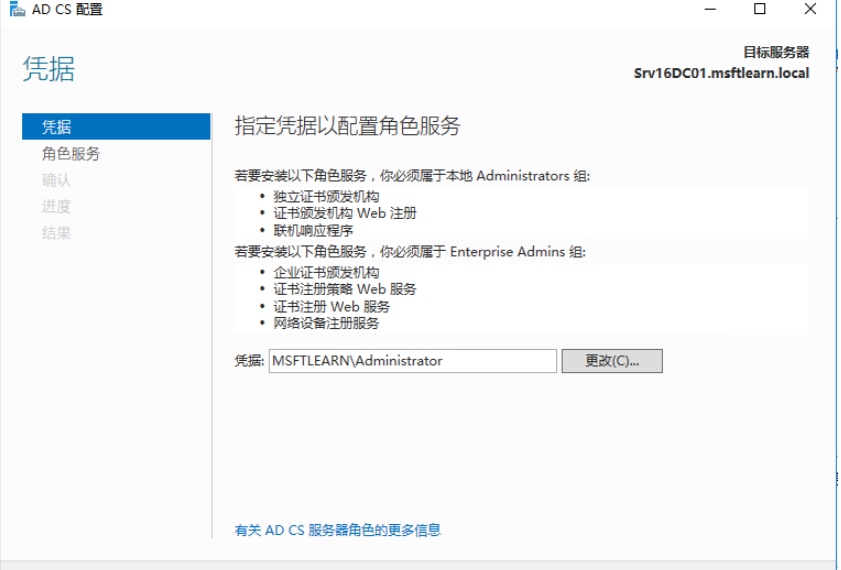The image size is (841, 570).
Task: Click the local Administrators group requirement text
Action: [x=412, y=176]
